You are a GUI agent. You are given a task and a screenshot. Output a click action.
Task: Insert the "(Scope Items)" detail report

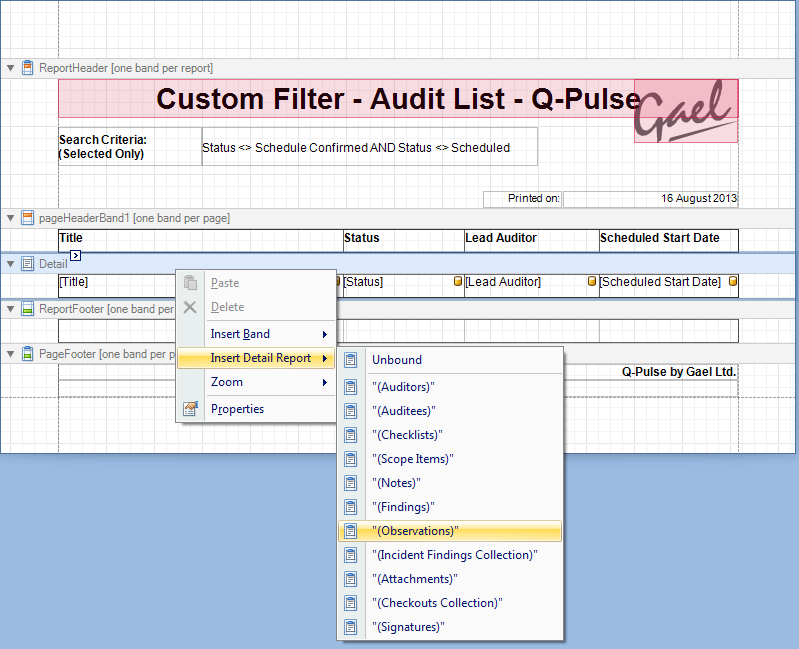450,458
